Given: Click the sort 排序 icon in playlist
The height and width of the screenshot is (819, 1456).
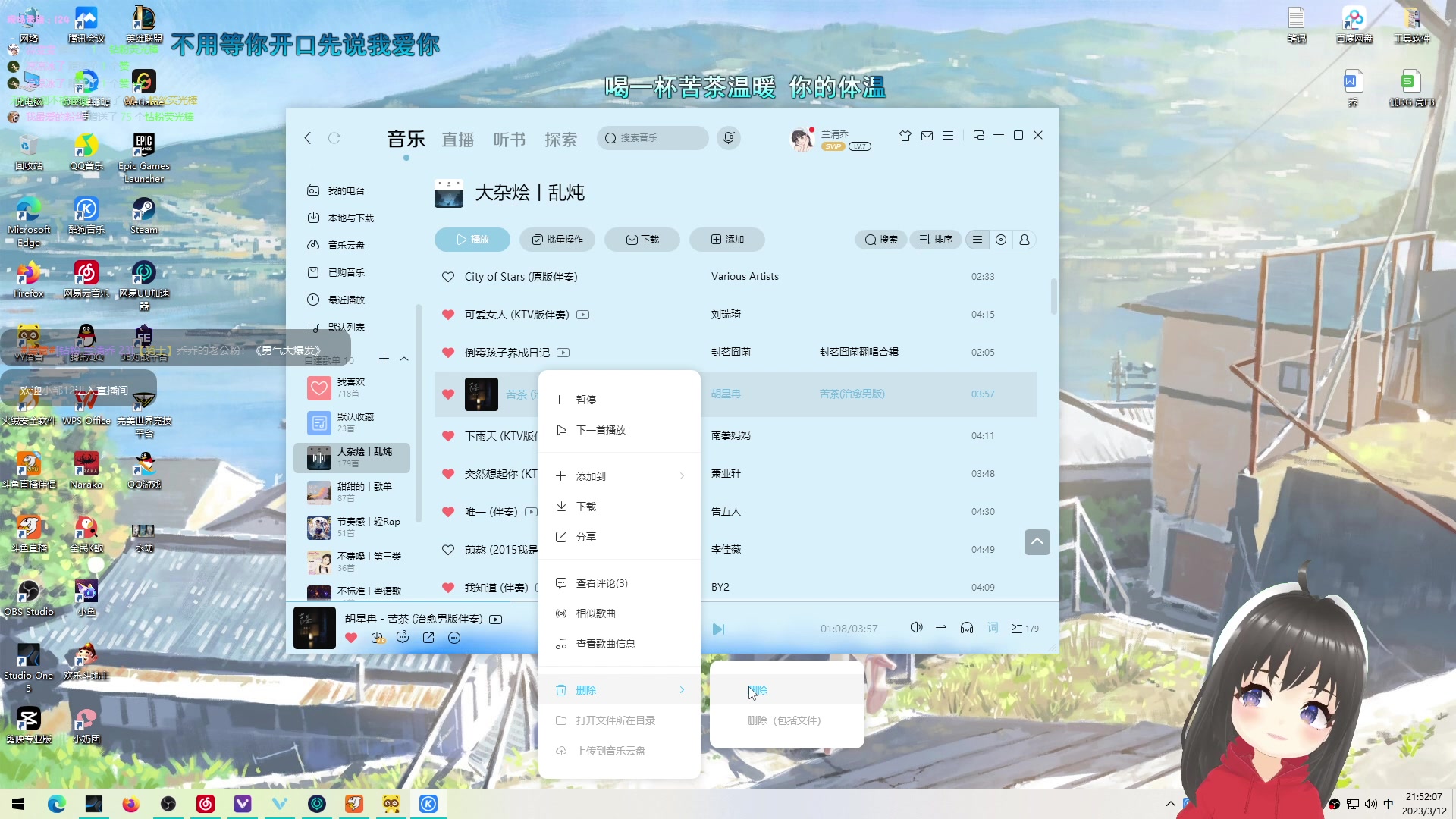Looking at the screenshot, I should coord(935,239).
